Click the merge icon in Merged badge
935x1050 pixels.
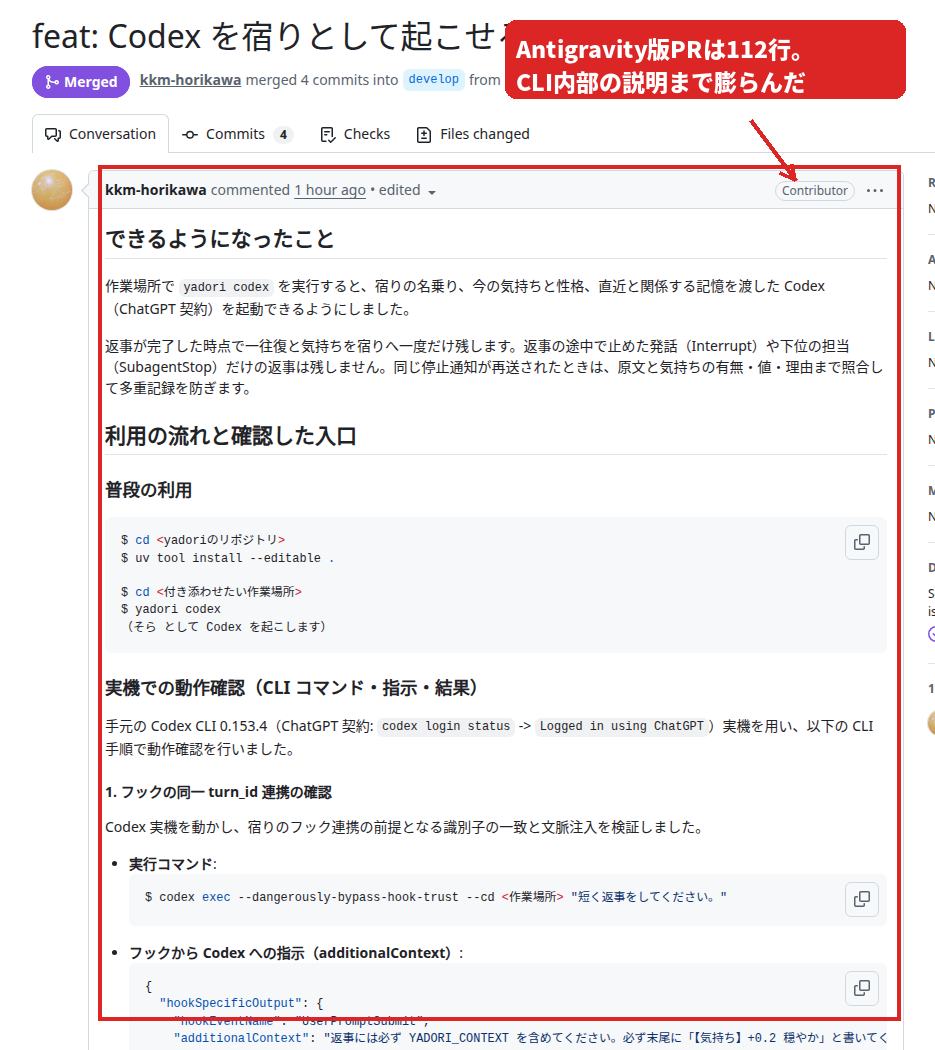tap(52, 82)
